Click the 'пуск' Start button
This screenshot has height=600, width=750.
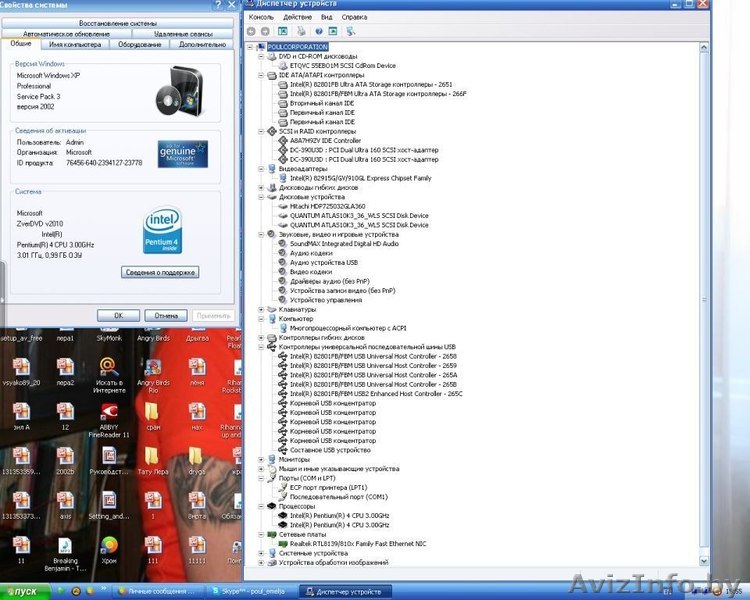[x=20, y=592]
